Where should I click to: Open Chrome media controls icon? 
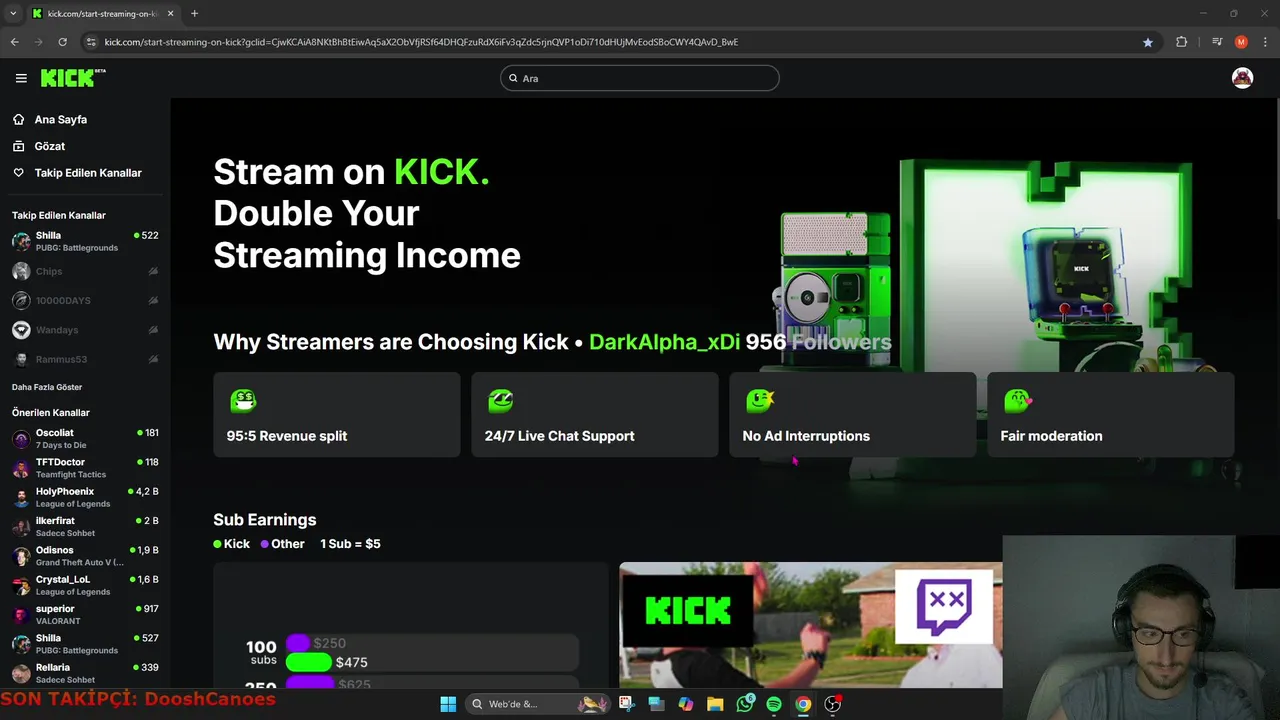pos(1217,42)
